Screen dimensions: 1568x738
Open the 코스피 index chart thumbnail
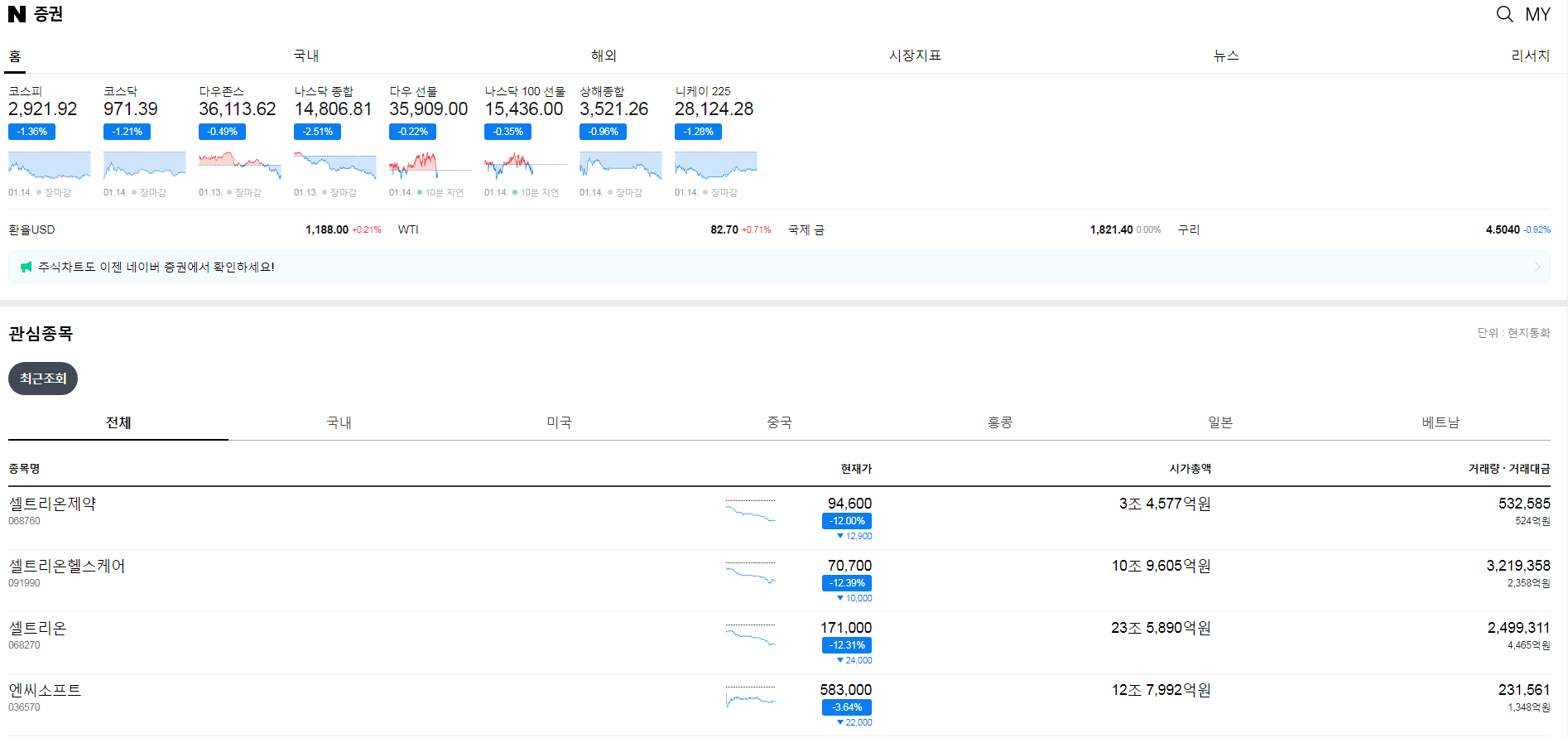50,166
